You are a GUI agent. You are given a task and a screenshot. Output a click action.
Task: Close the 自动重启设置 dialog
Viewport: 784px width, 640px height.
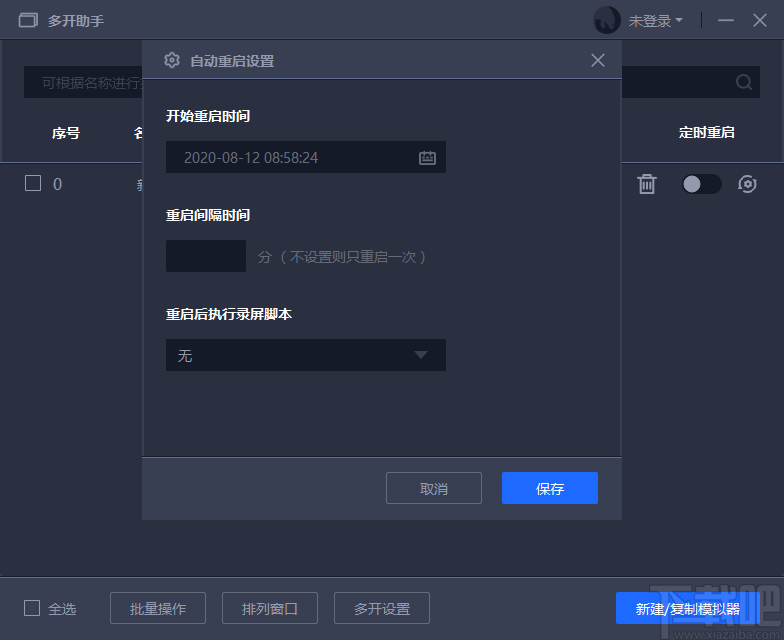click(x=598, y=60)
